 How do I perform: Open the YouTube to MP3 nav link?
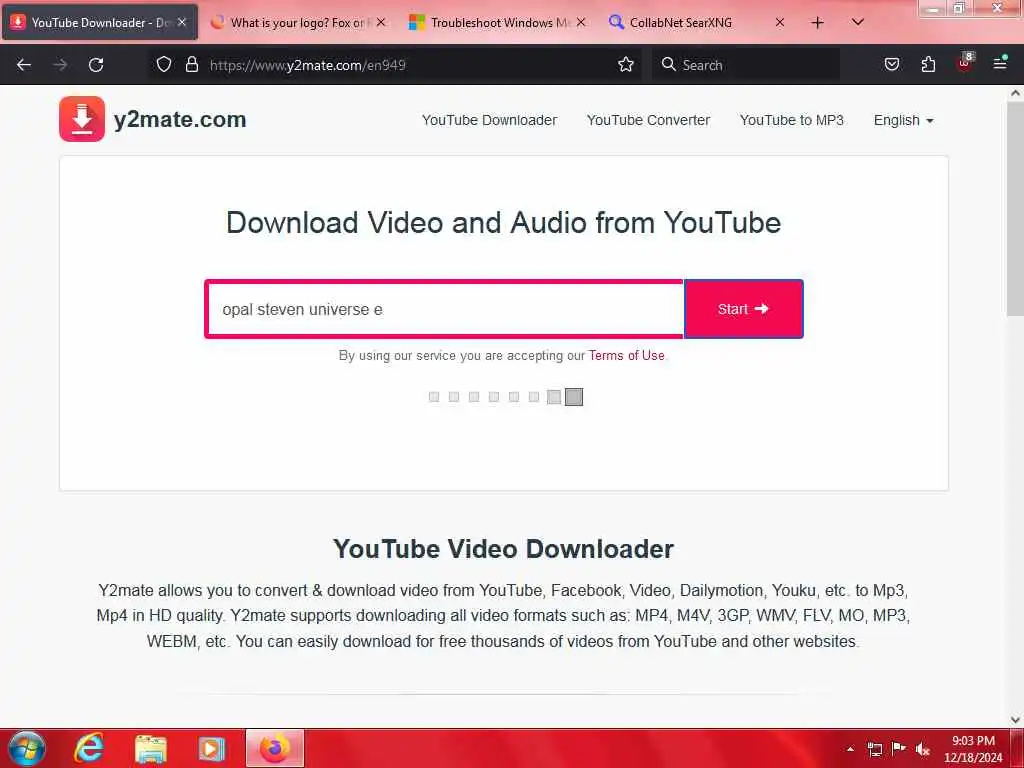coord(792,120)
